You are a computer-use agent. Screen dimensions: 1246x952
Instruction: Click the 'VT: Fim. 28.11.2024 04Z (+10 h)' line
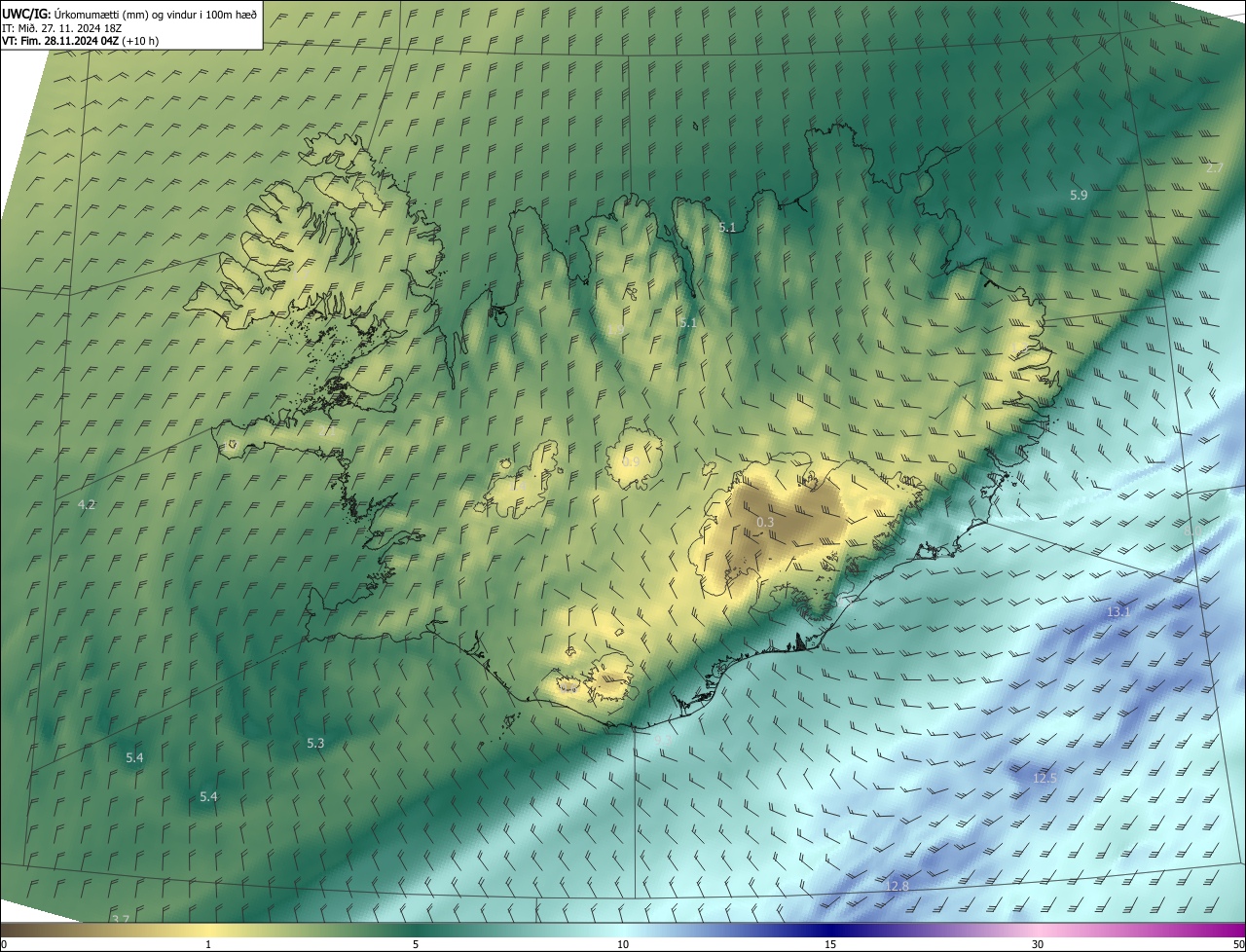coord(80,41)
